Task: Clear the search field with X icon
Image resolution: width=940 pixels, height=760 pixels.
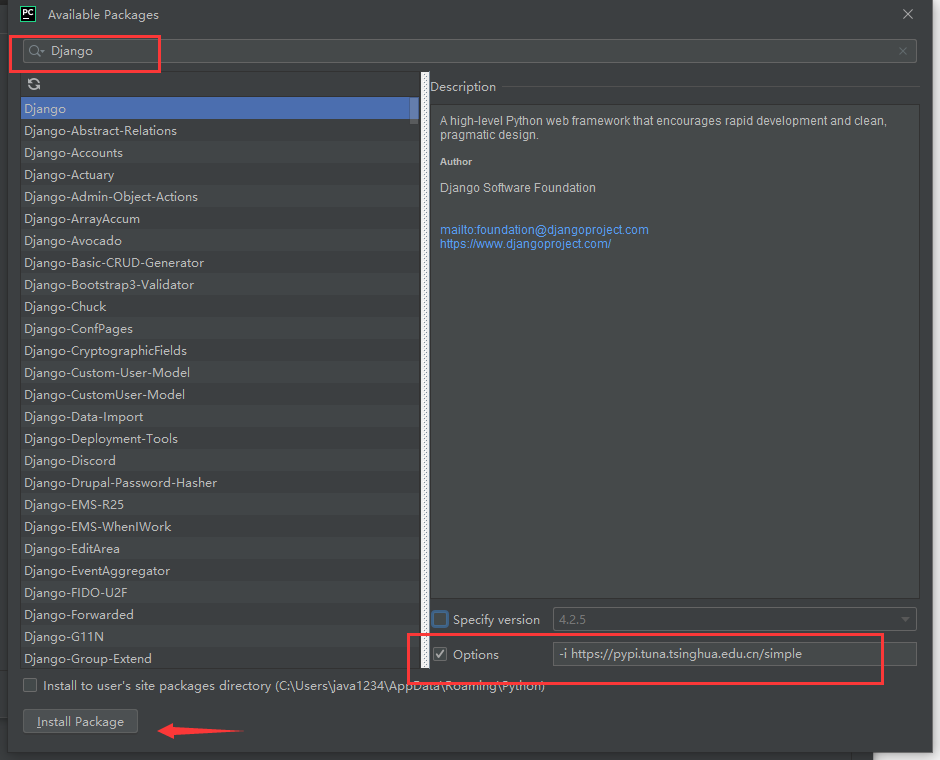Action: coord(903,51)
